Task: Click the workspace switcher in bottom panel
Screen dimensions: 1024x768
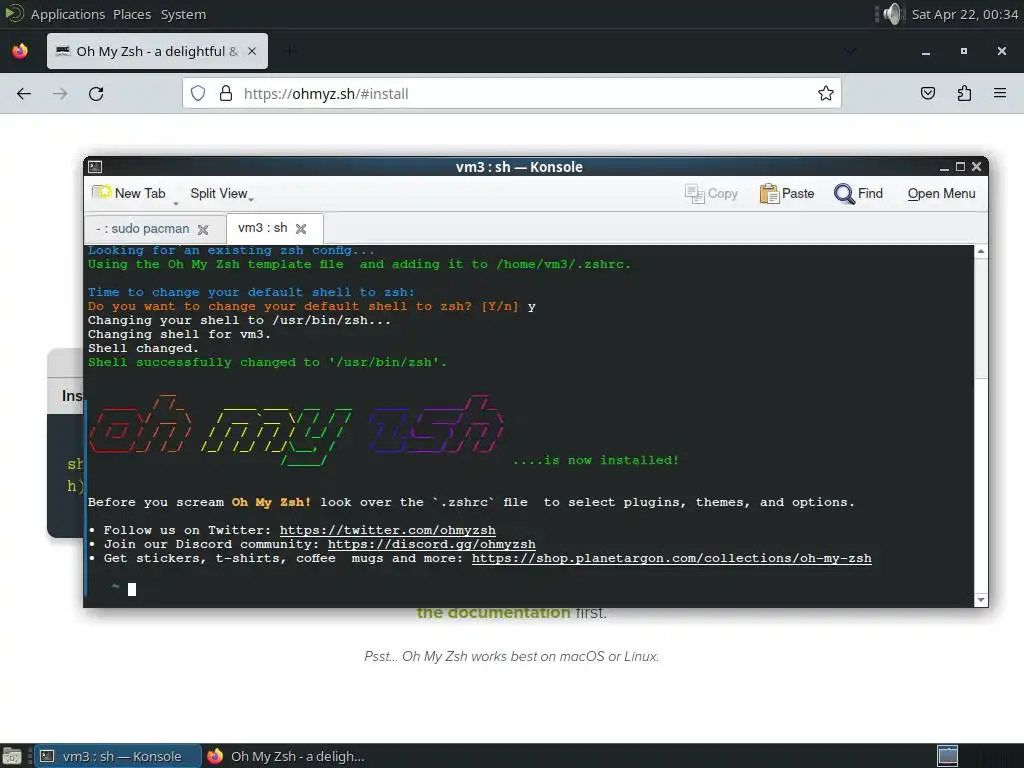Action: 948,756
